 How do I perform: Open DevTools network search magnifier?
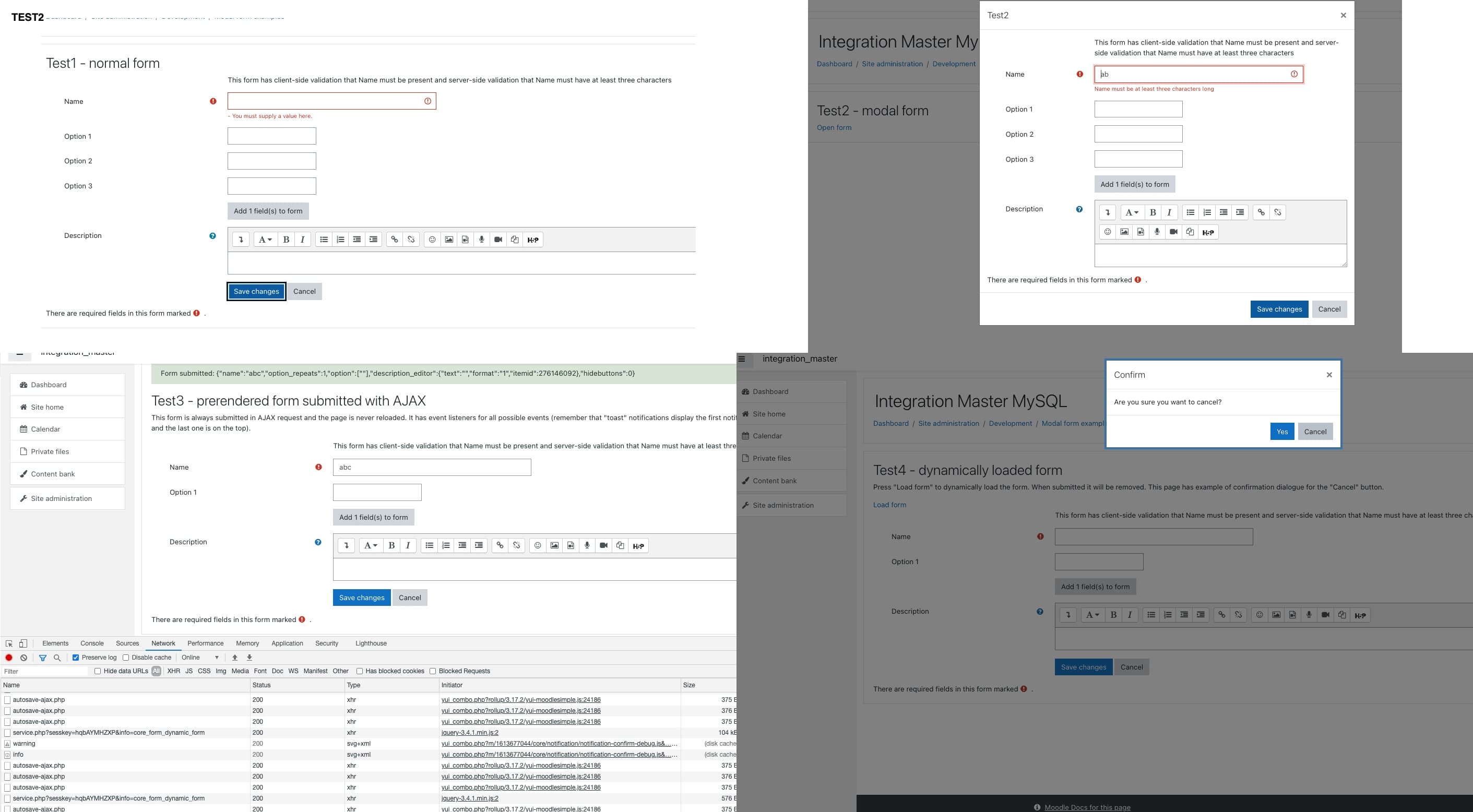point(57,658)
